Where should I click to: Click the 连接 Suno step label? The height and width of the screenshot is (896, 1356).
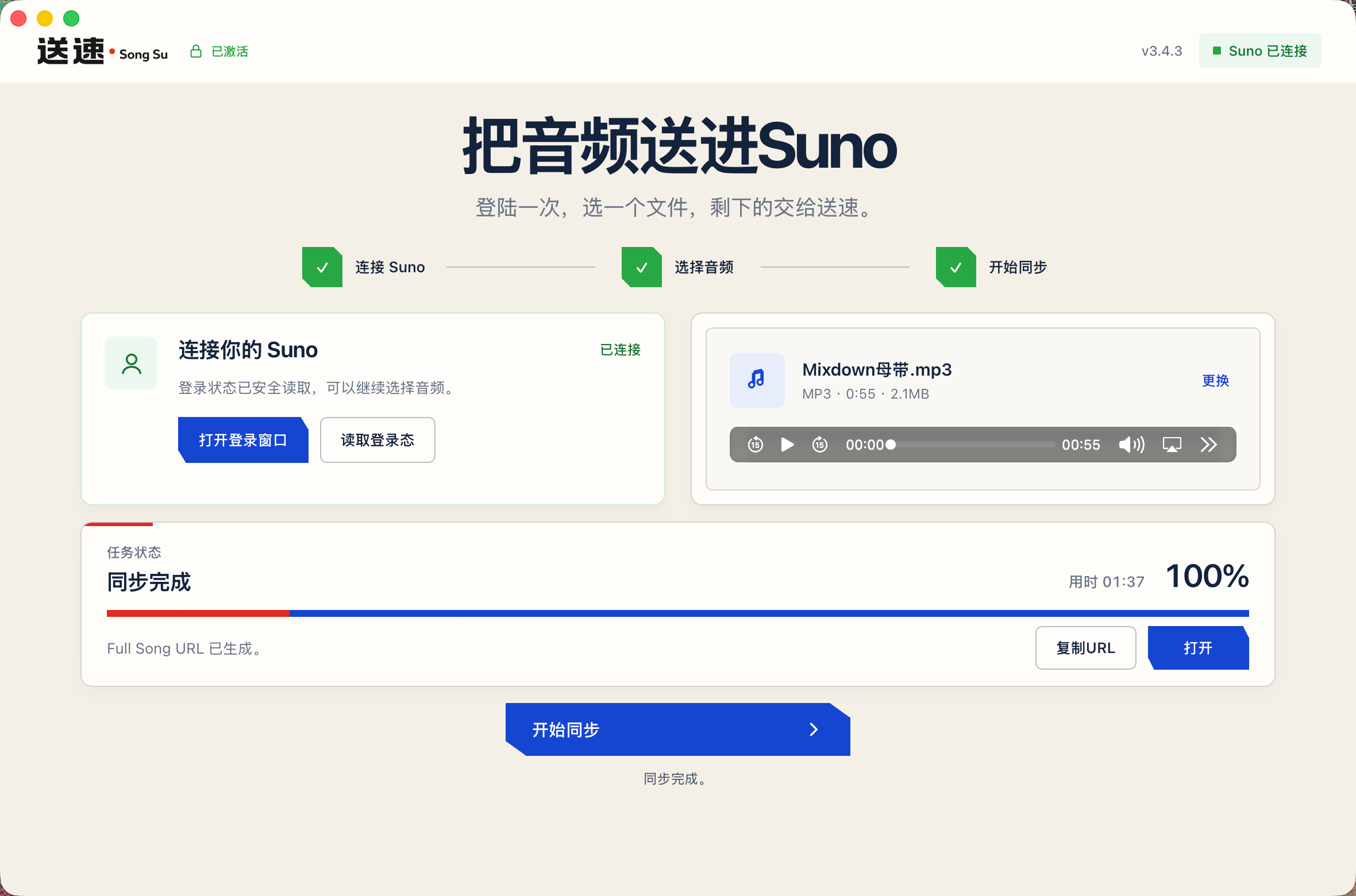(390, 267)
